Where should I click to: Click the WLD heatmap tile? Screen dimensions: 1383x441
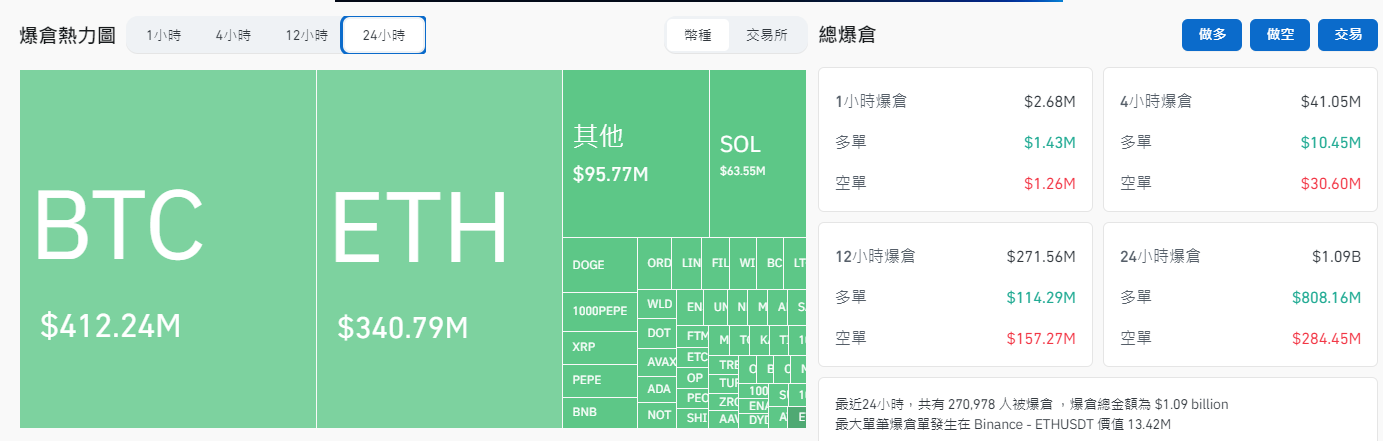658,304
